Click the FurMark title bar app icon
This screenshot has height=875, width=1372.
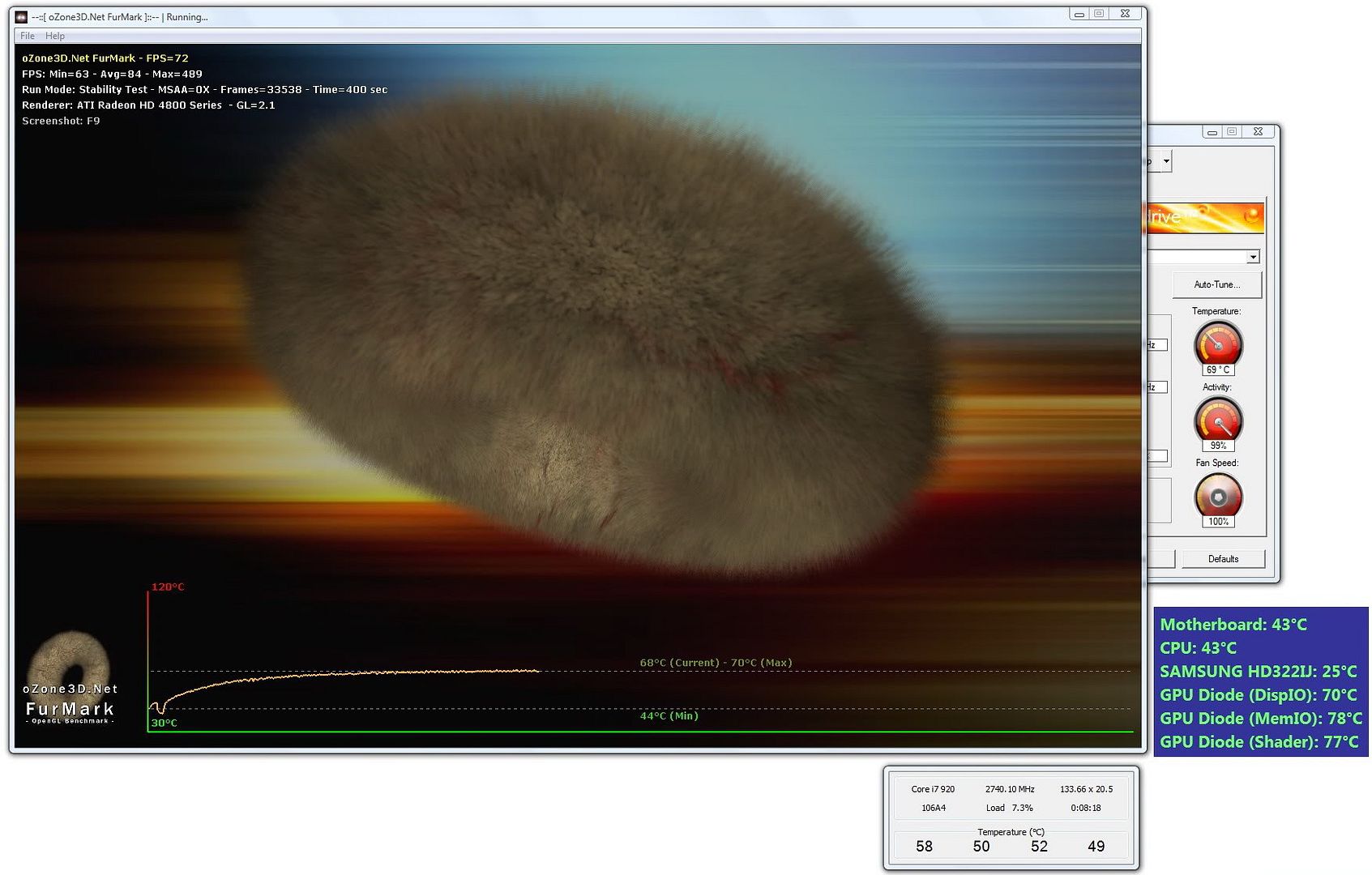(22, 16)
